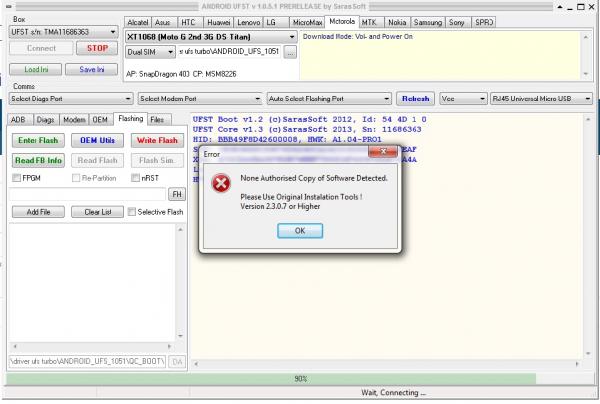Click OK in the Error dialog
Screen dimensions: 600x404
(x=300, y=231)
